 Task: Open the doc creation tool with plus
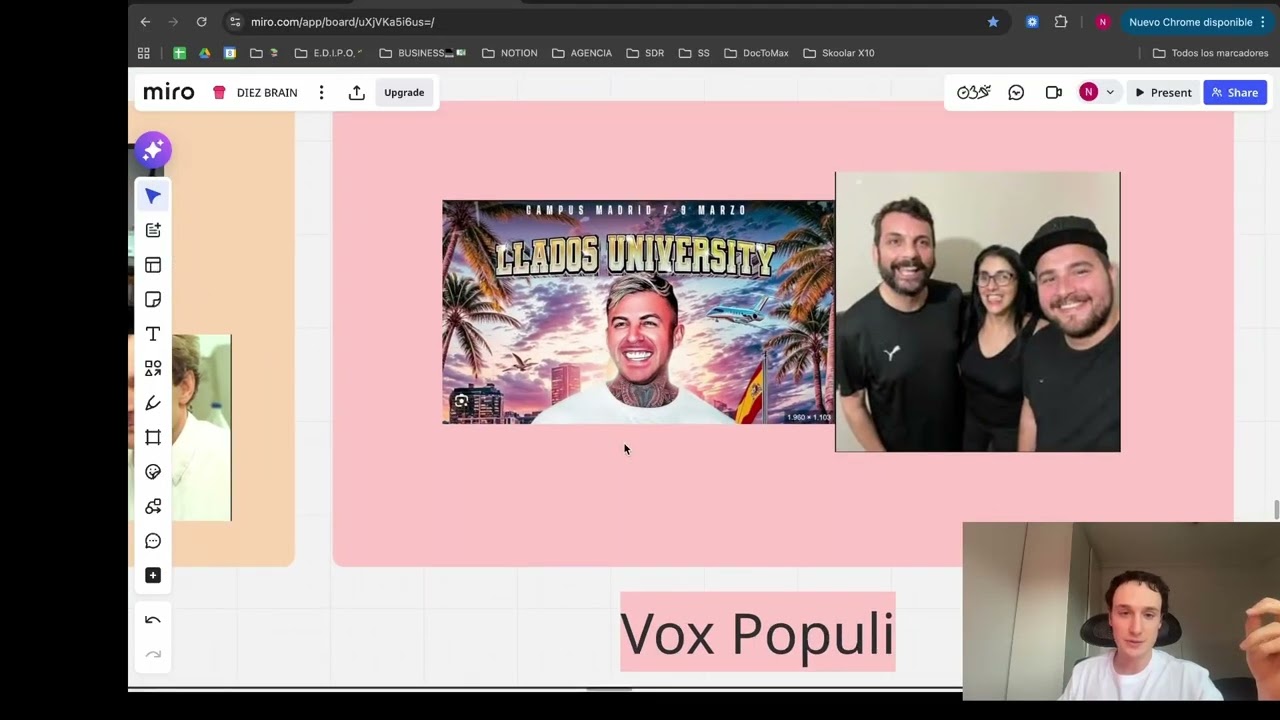click(x=153, y=230)
